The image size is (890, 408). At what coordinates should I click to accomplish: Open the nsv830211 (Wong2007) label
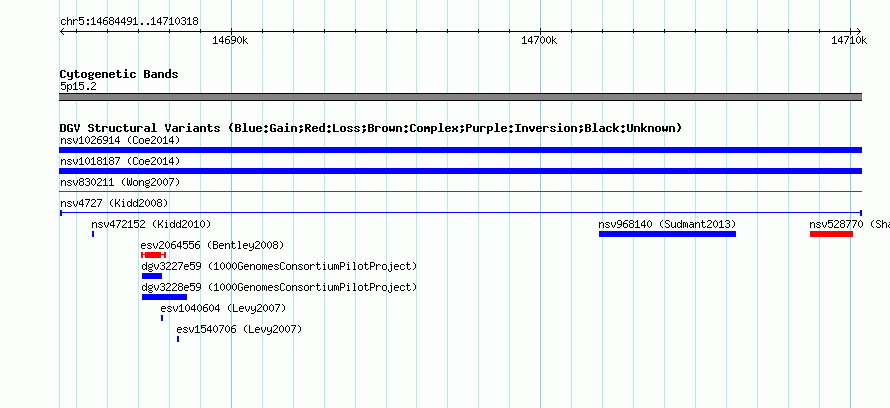(x=120, y=182)
